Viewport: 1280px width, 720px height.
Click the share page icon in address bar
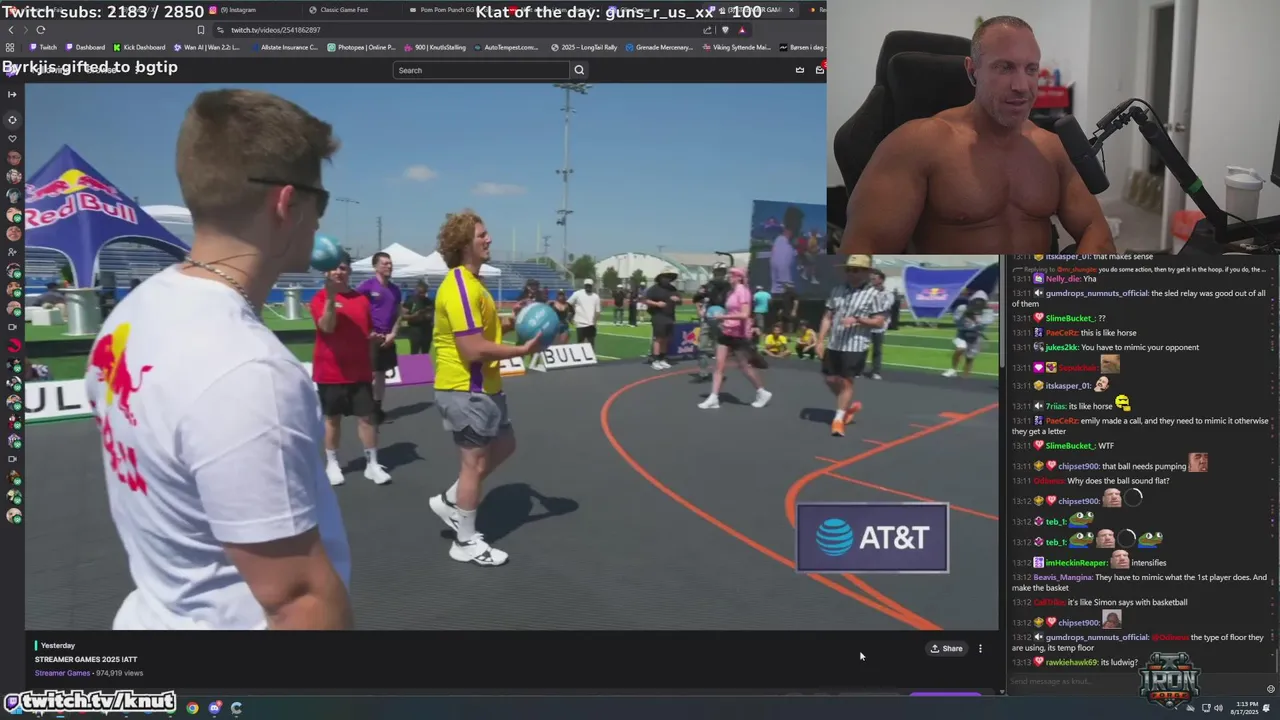(708, 30)
